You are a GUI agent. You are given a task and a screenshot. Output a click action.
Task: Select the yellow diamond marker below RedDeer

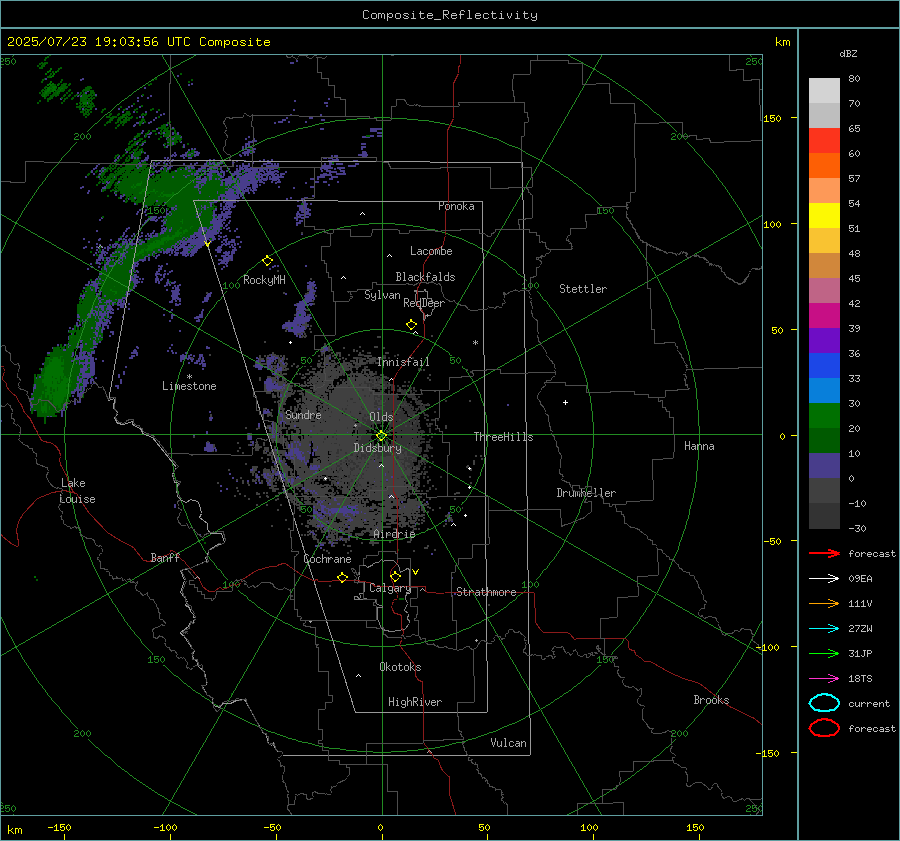coord(412,325)
